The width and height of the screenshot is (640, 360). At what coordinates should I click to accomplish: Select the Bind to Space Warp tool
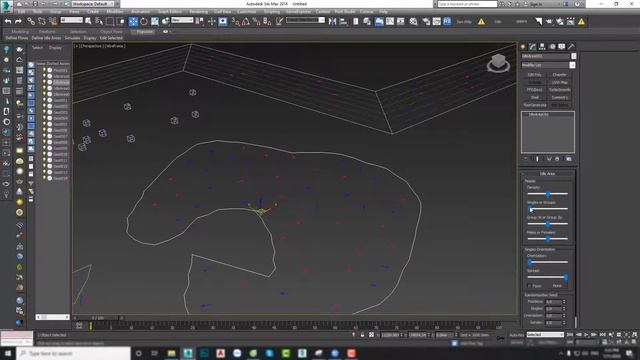[x=53, y=21]
